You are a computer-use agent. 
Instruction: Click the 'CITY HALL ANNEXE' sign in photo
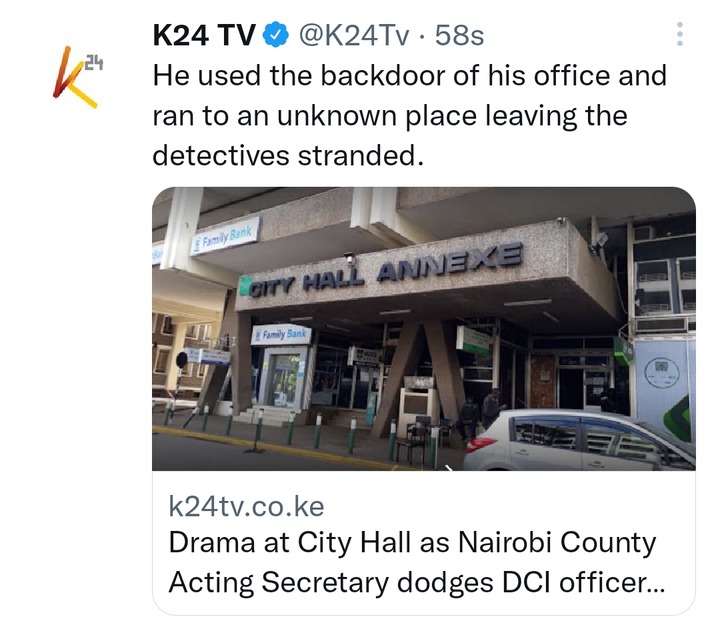pos(381,270)
